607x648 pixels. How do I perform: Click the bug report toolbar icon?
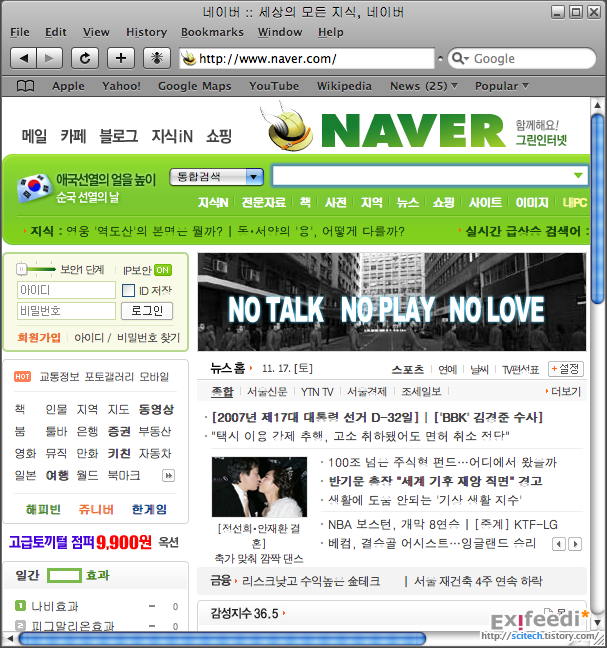click(157, 58)
